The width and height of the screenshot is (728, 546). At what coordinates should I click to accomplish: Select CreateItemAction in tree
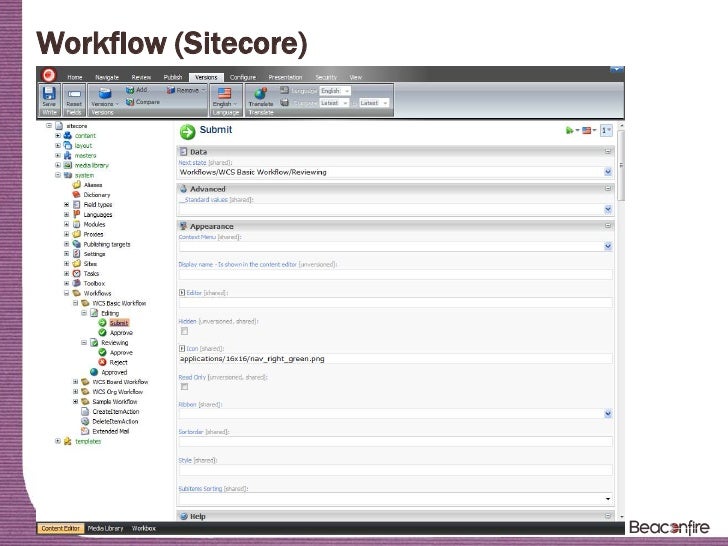pyautogui.click(x=116, y=411)
